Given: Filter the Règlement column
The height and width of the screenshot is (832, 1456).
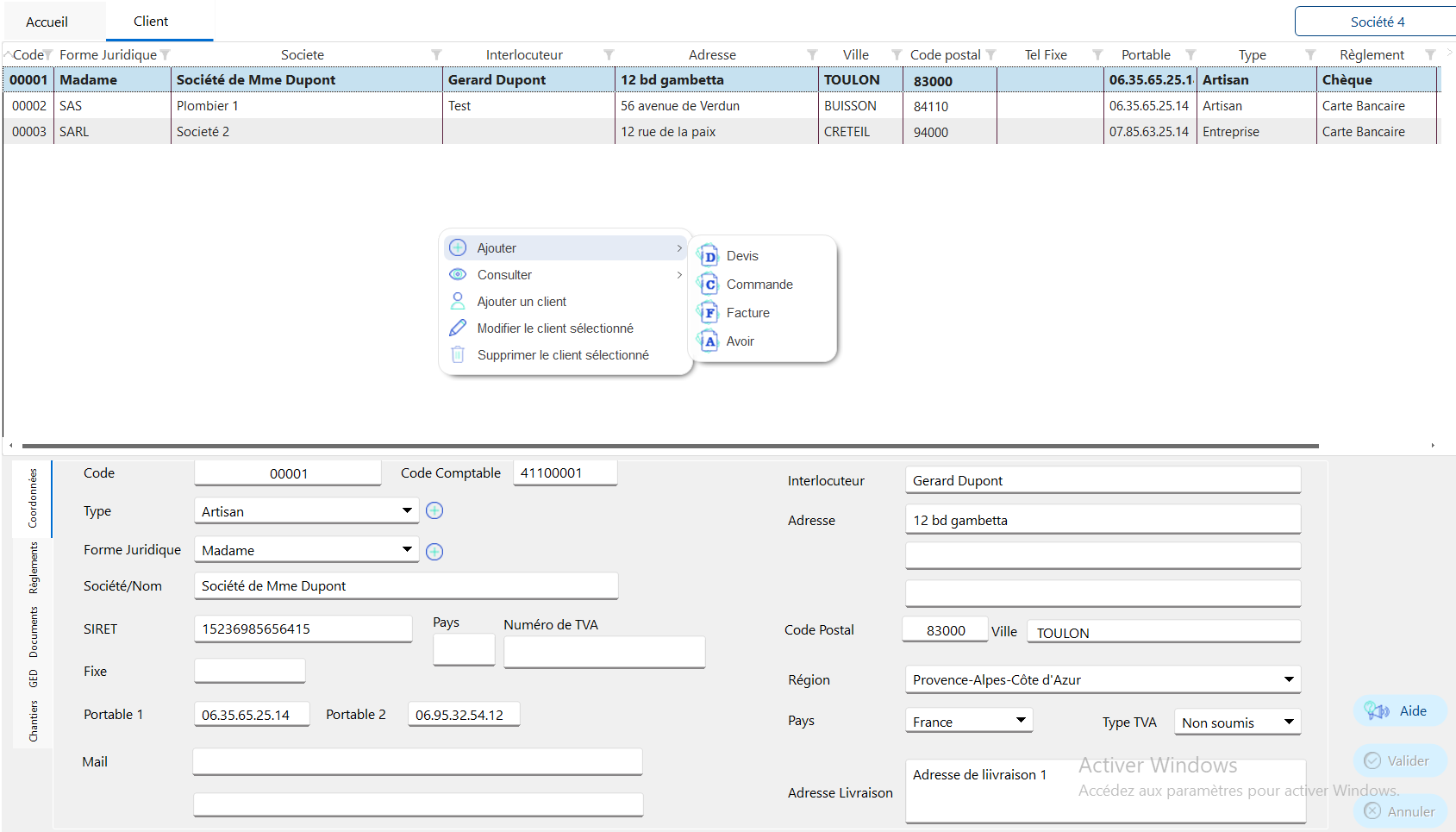Looking at the screenshot, I should pyautogui.click(x=1430, y=54).
